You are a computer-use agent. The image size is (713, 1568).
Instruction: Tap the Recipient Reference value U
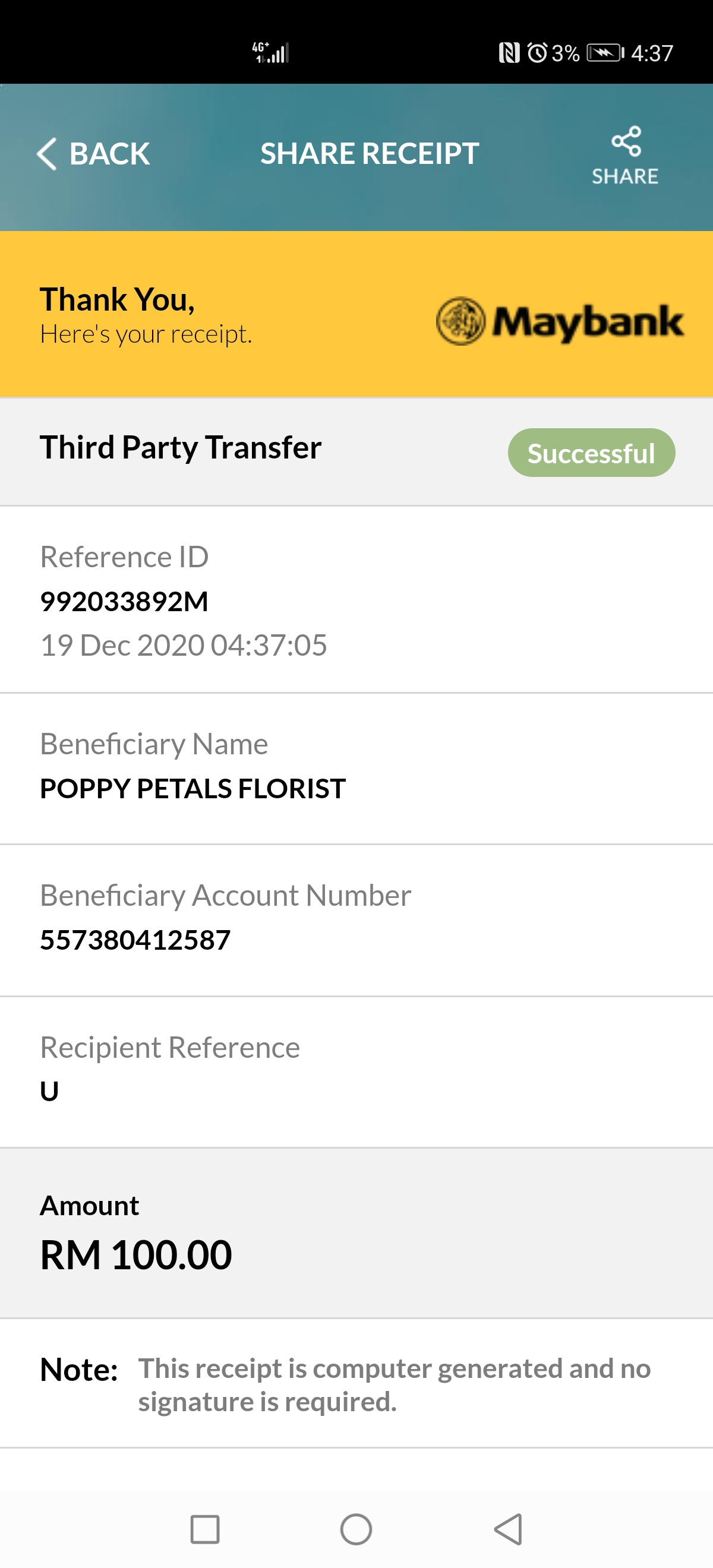click(x=49, y=1092)
